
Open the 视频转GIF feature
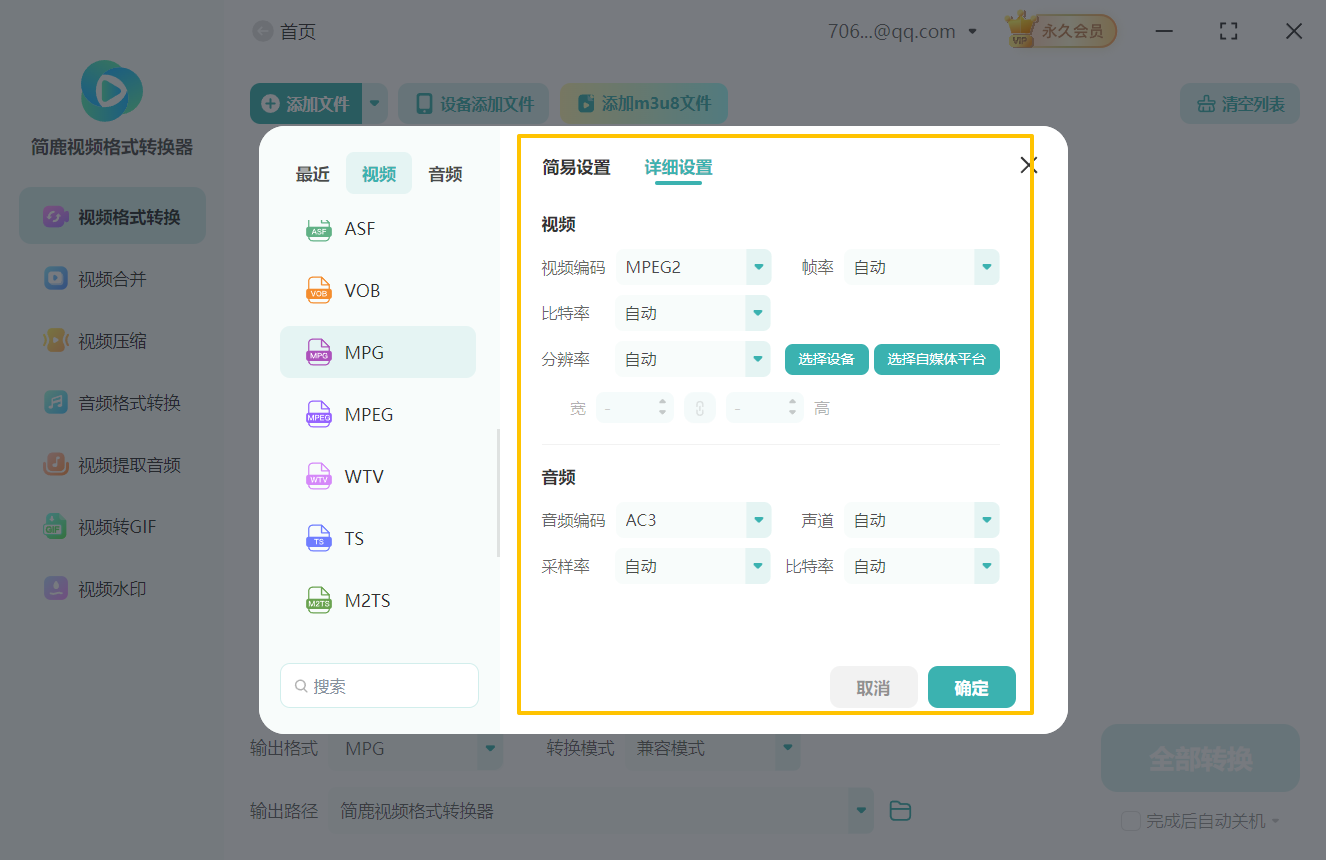pos(110,526)
